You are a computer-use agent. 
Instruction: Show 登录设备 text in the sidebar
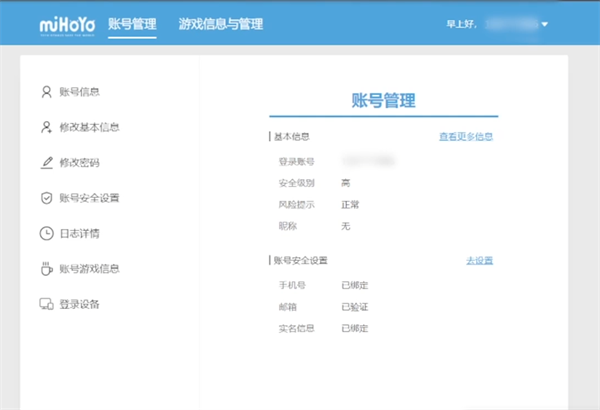[x=79, y=304]
